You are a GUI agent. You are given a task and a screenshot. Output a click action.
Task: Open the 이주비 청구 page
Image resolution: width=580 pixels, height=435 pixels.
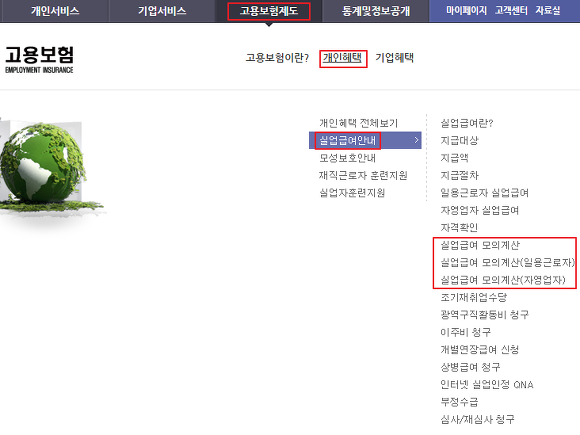pyautogui.click(x=466, y=332)
